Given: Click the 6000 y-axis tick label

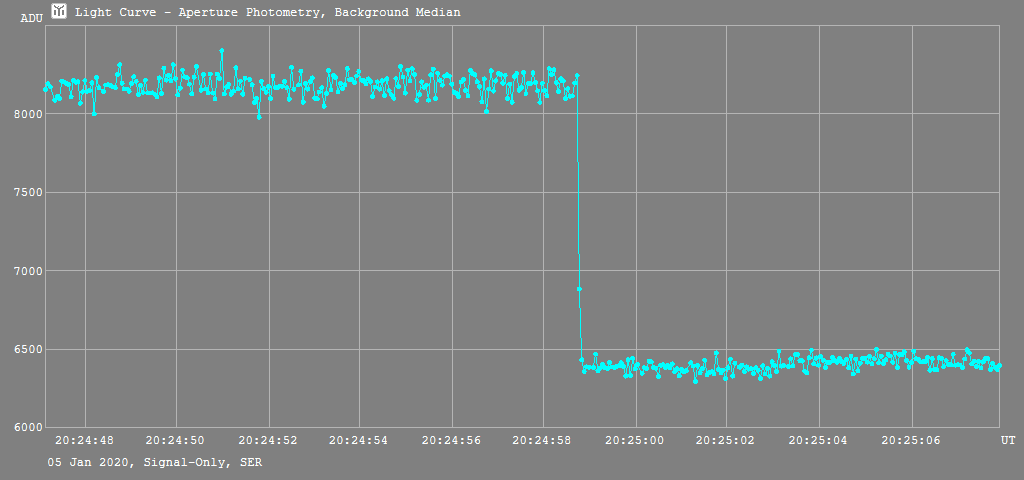Looking at the screenshot, I should (27, 428).
